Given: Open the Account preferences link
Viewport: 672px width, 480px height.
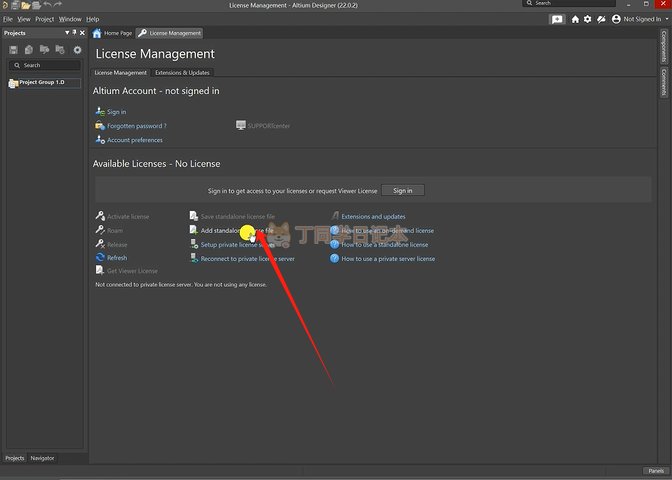Looking at the screenshot, I should click(135, 140).
